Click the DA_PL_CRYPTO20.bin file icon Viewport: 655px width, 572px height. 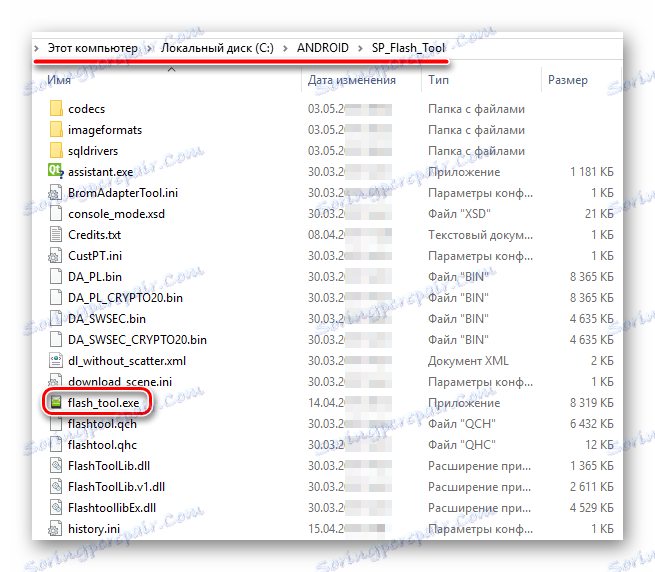pos(56,297)
